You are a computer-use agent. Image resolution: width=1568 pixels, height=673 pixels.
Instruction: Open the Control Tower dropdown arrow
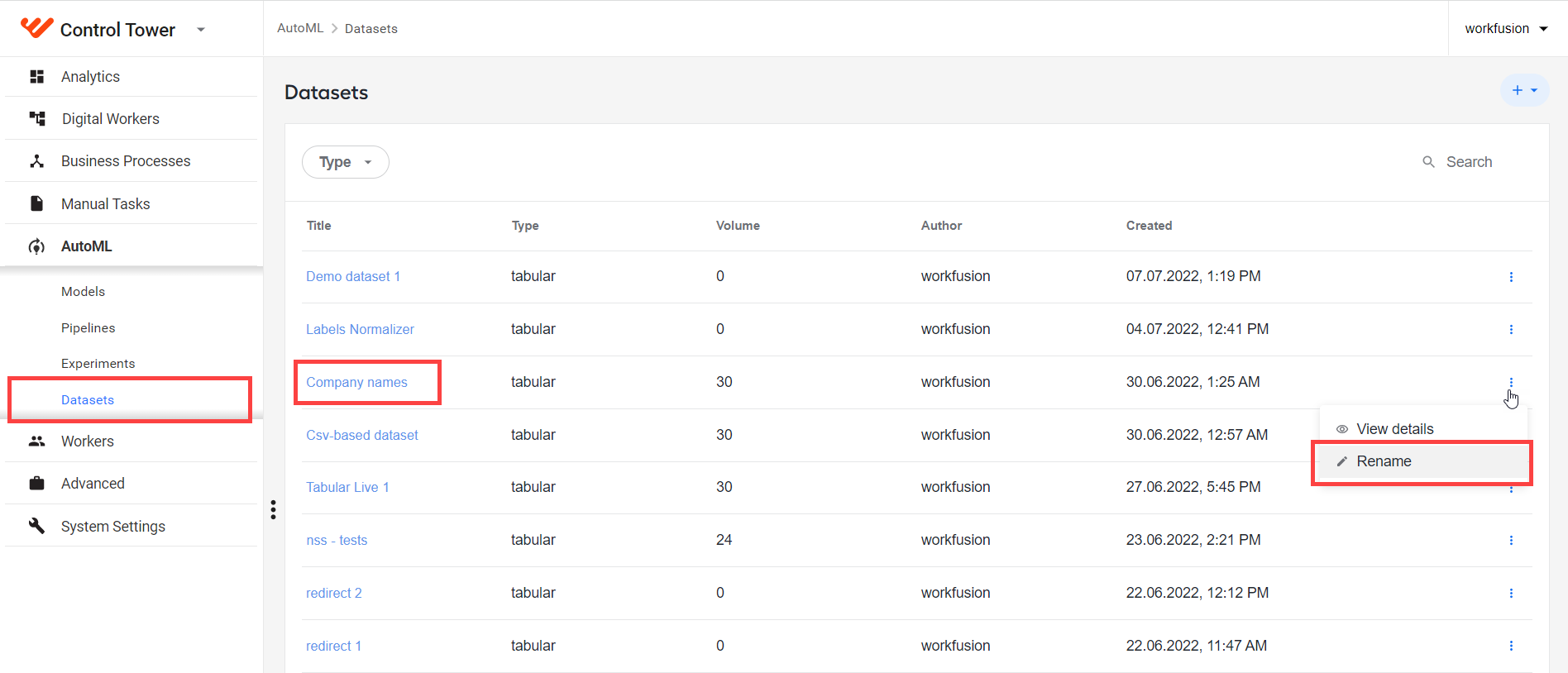click(201, 30)
